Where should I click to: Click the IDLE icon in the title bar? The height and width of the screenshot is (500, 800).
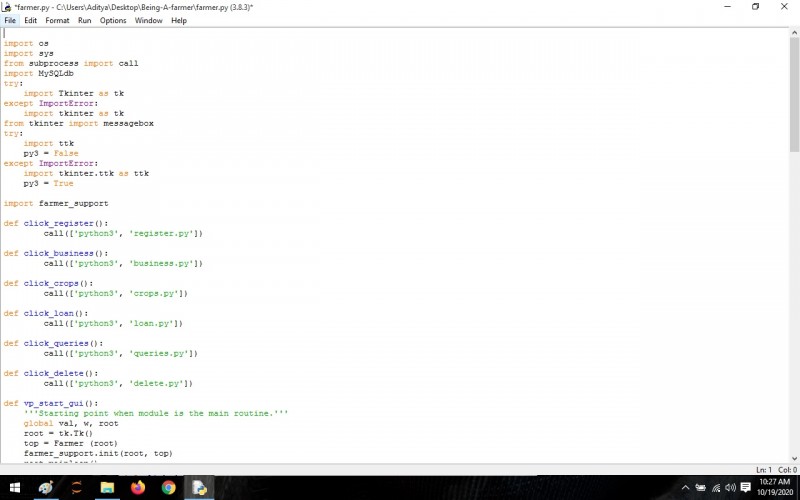click(7, 7)
